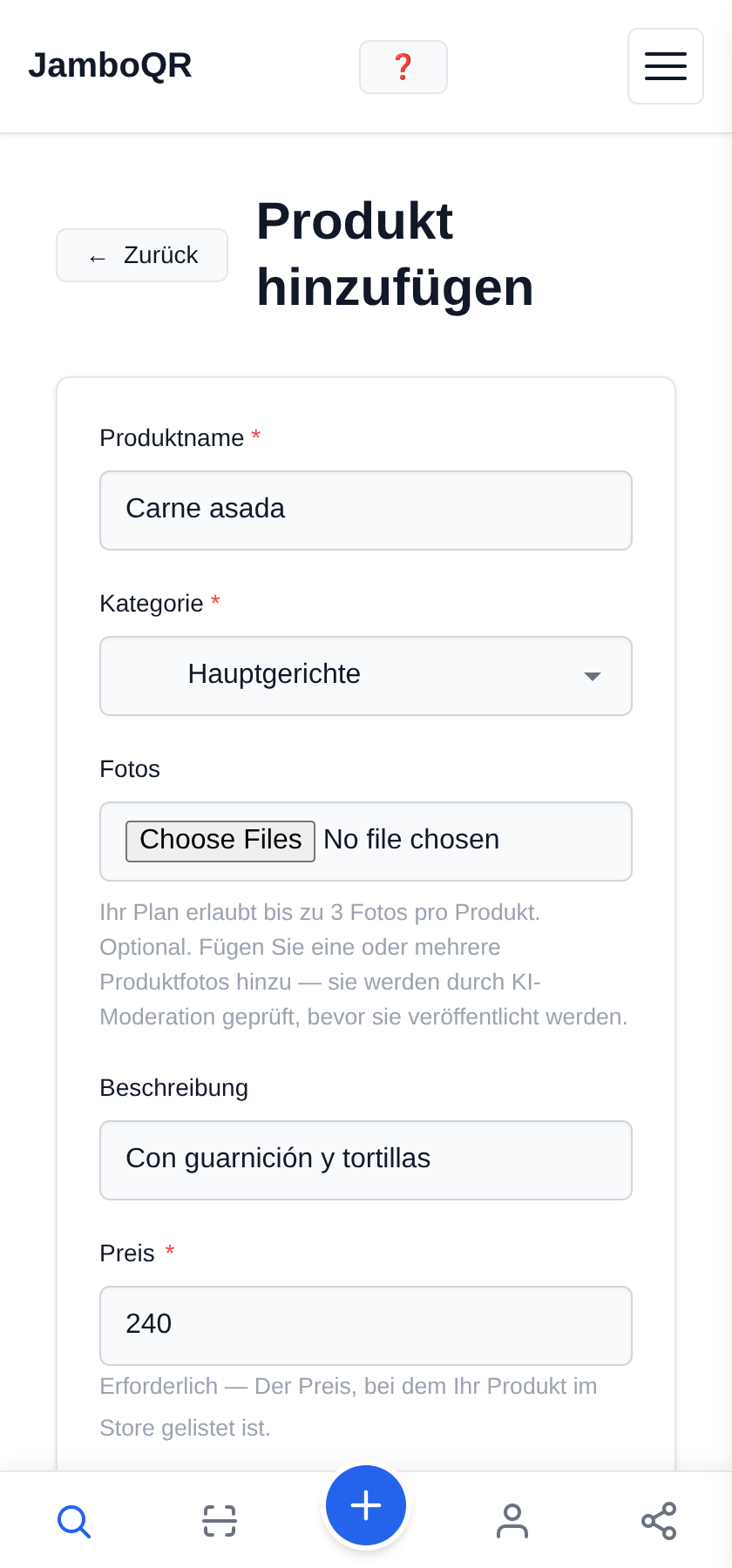Open the Kategorie dropdown showing Hauptgerichte
The image size is (732, 1568).
(366, 676)
